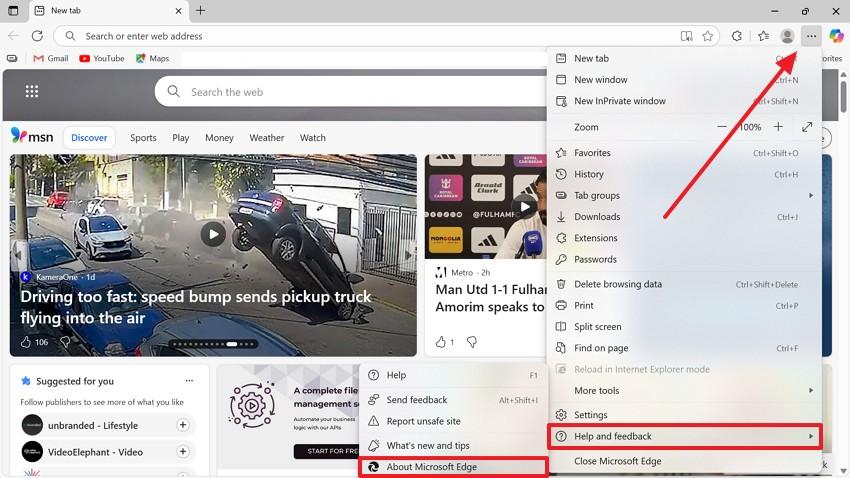Switch to the Money tab

pyautogui.click(x=219, y=138)
